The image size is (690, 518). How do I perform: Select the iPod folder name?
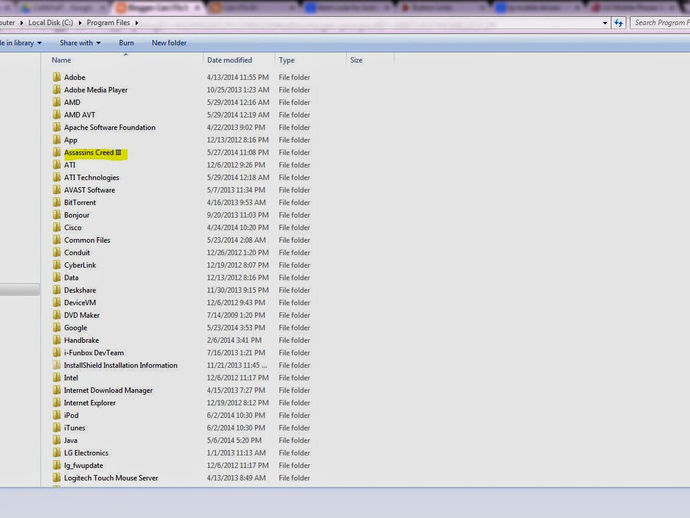coord(71,415)
